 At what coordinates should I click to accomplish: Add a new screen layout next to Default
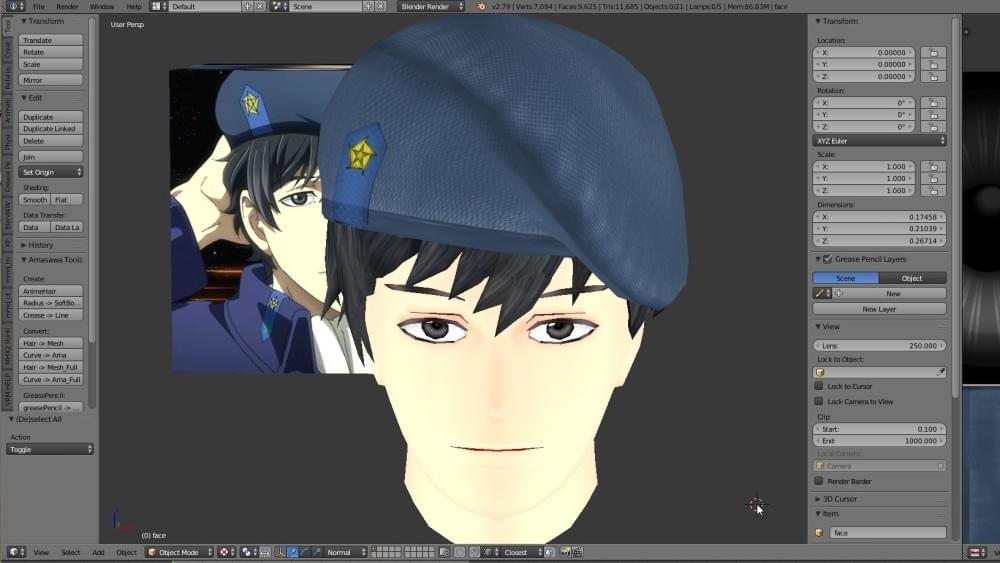247,6
